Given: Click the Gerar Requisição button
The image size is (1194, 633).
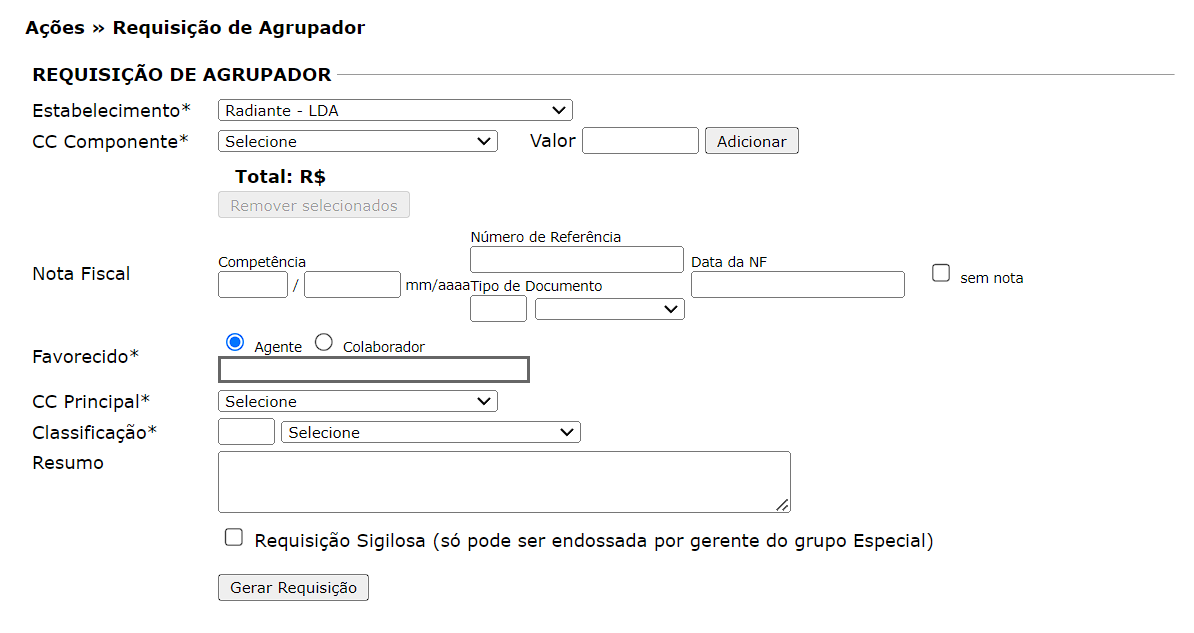Looking at the screenshot, I should click(293, 588).
